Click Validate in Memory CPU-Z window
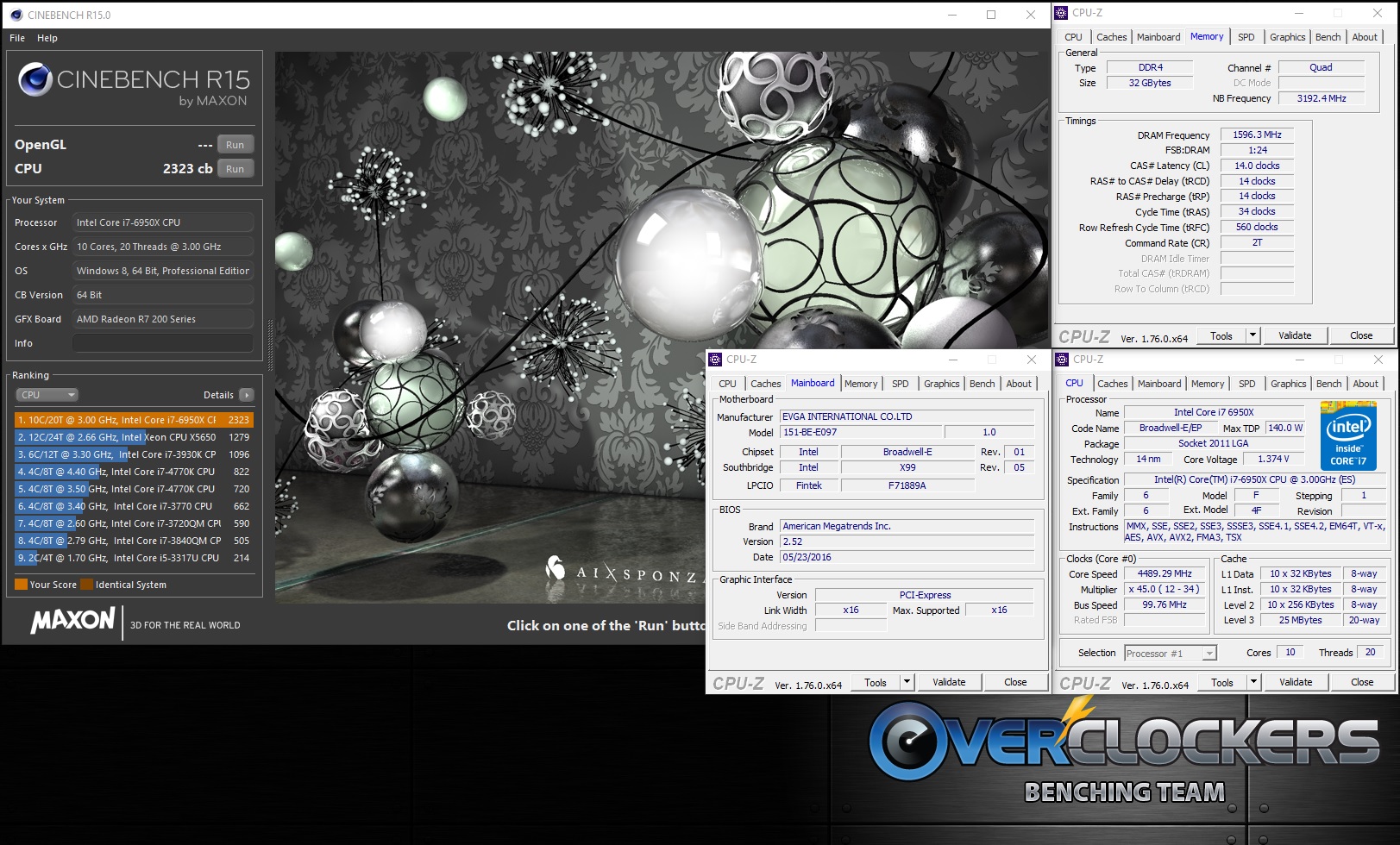Image resolution: width=1400 pixels, height=845 pixels. point(1295,336)
